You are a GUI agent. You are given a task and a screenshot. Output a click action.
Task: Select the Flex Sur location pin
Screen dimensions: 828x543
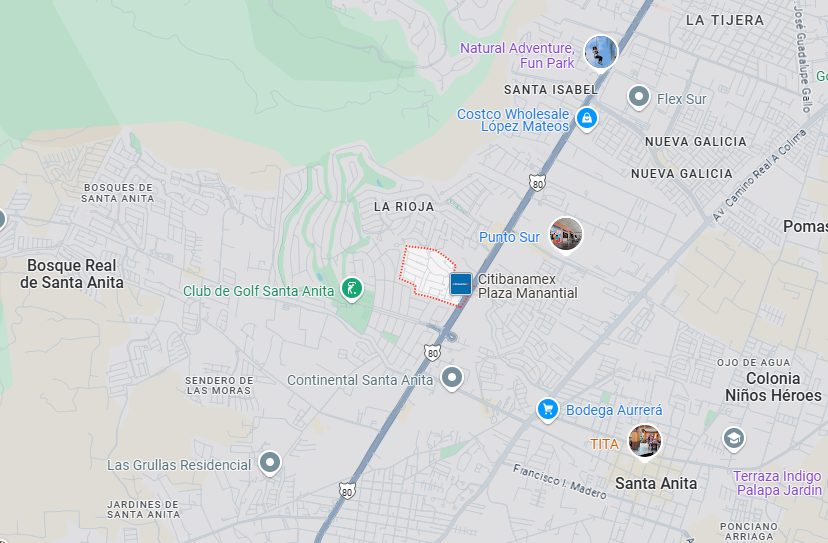pos(638,97)
